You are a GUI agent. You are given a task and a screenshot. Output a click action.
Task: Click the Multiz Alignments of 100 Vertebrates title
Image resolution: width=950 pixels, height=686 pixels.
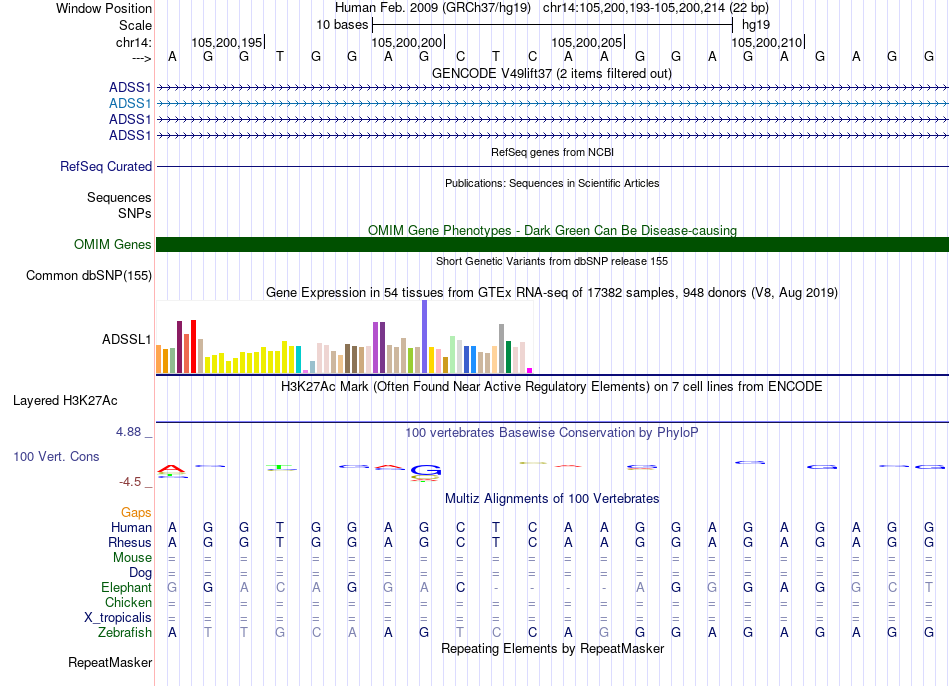click(551, 498)
